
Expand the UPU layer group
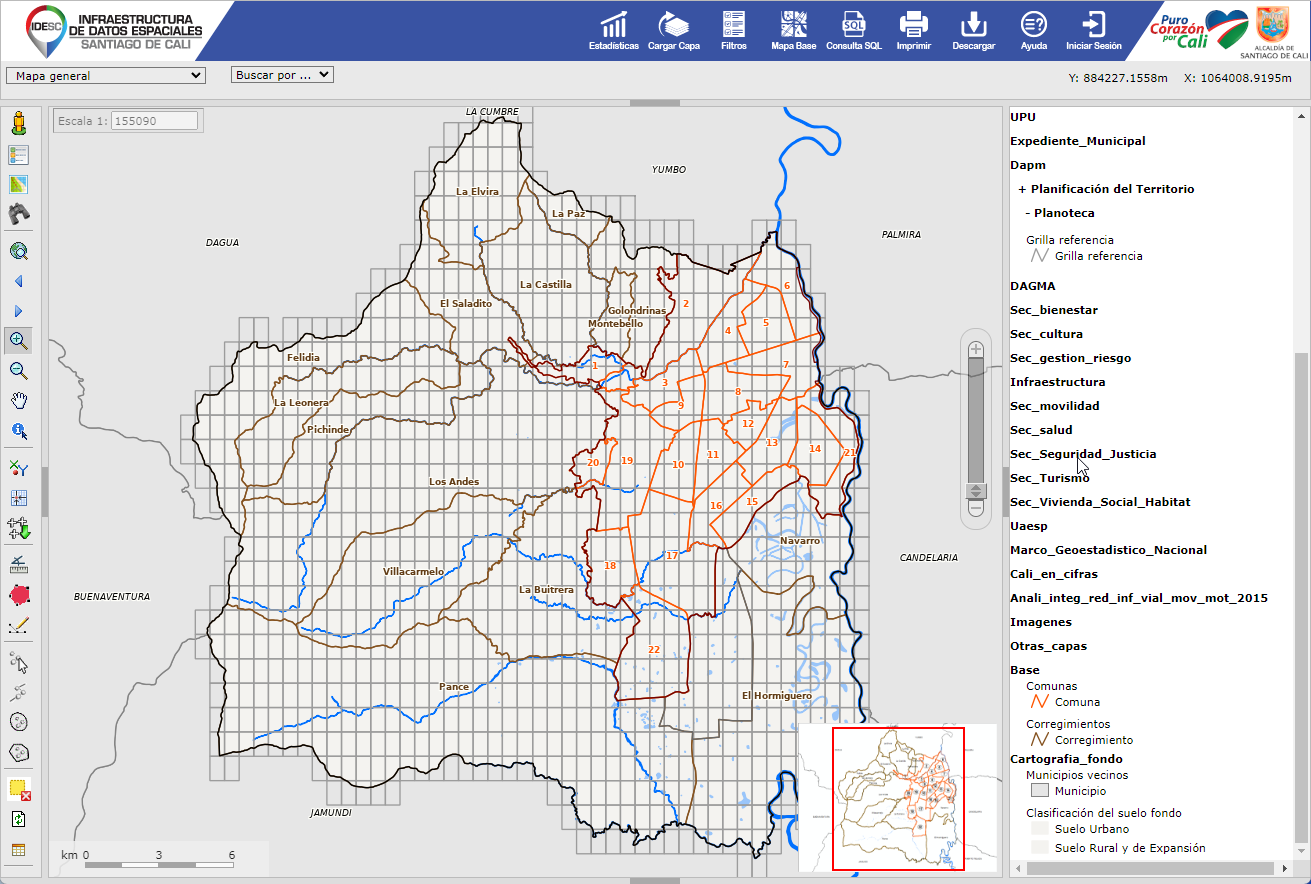[1023, 117]
